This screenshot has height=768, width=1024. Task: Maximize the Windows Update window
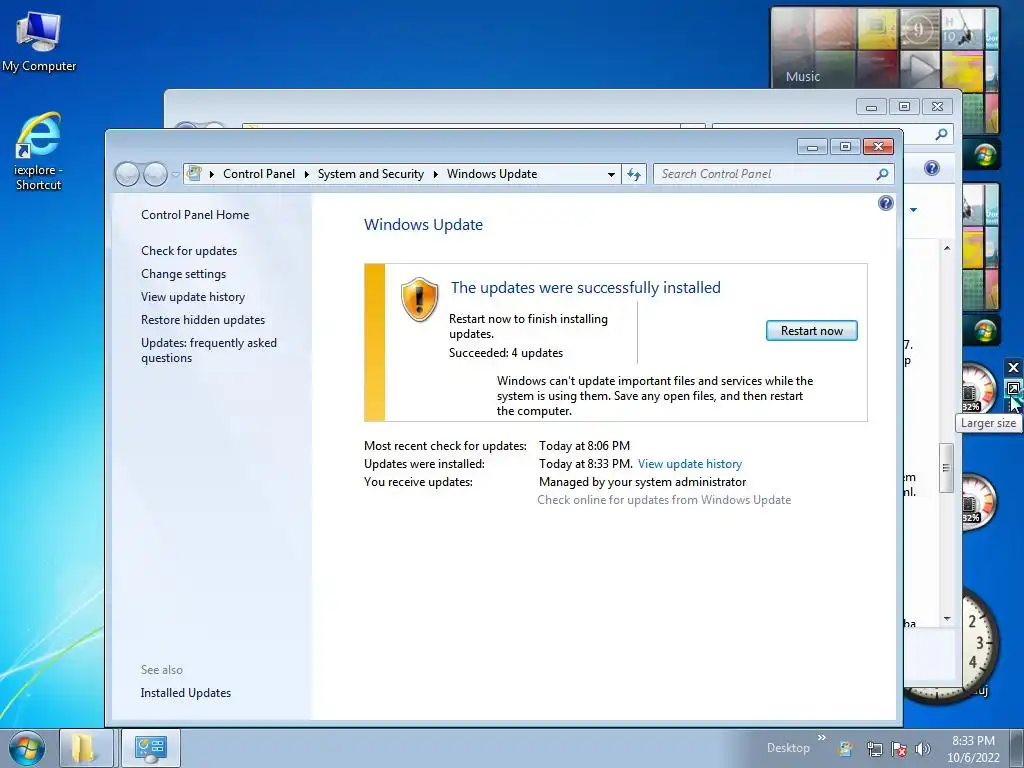coord(845,146)
